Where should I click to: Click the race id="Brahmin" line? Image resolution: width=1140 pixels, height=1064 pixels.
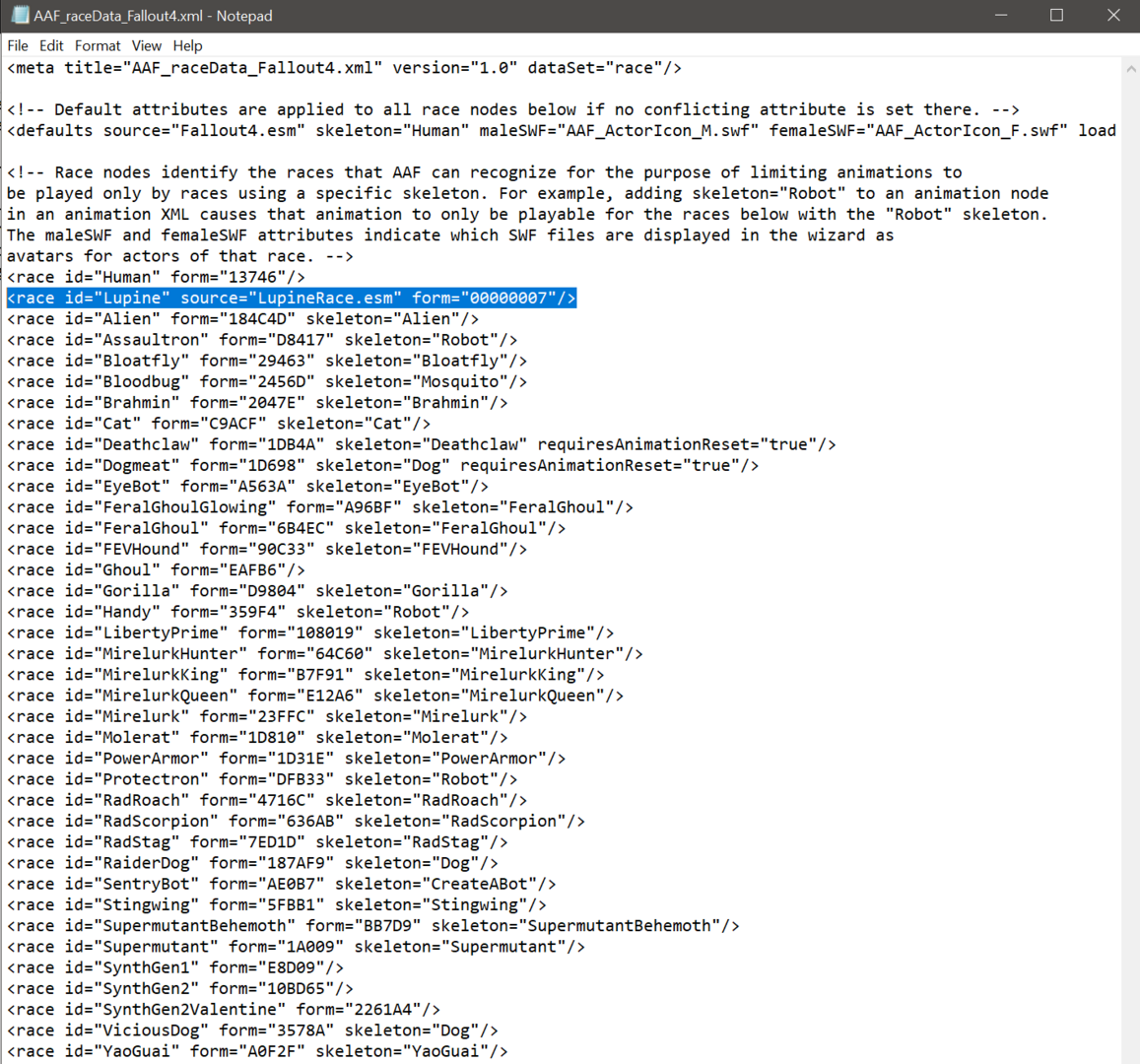click(x=257, y=403)
